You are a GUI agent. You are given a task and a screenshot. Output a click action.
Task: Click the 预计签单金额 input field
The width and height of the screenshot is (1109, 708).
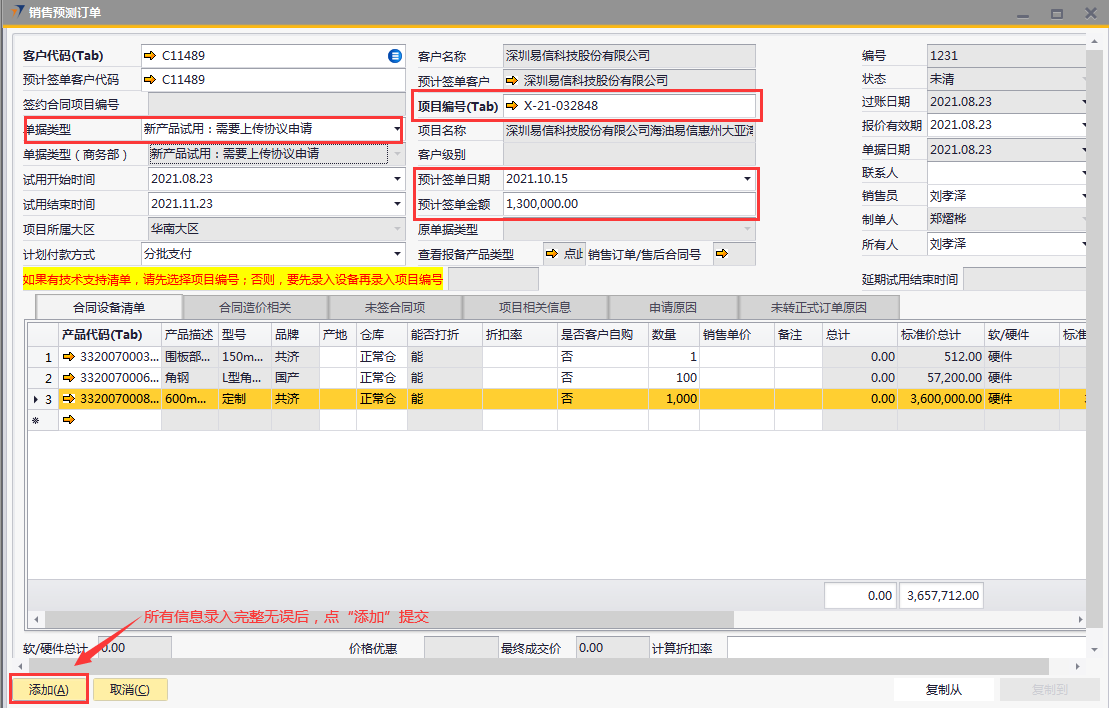pyautogui.click(x=628, y=204)
